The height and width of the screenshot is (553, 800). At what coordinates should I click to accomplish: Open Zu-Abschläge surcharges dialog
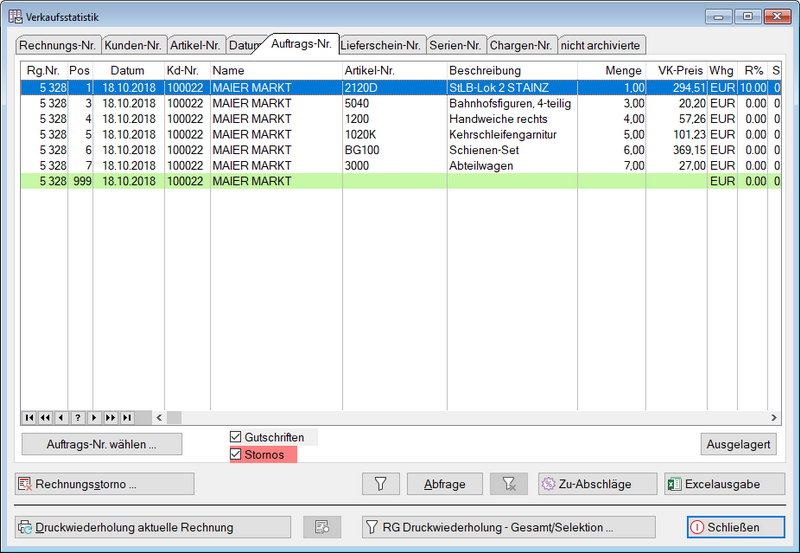tap(597, 484)
